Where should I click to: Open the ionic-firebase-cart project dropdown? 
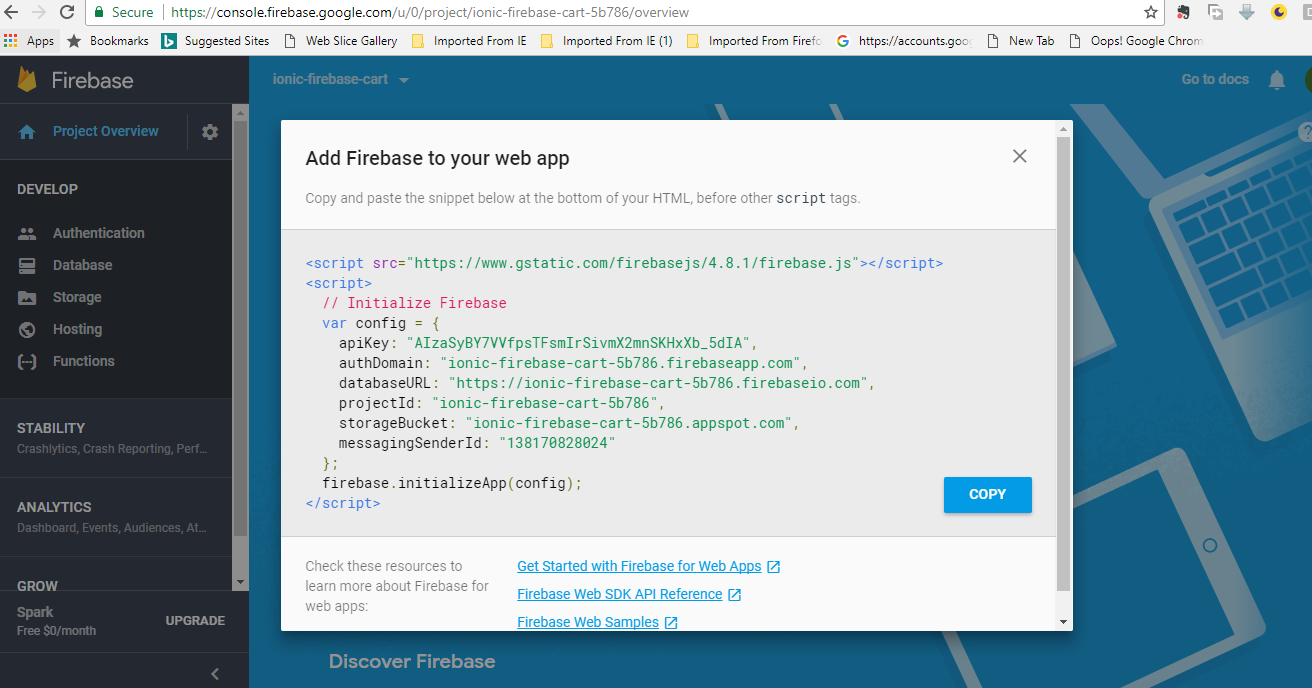tap(341, 80)
